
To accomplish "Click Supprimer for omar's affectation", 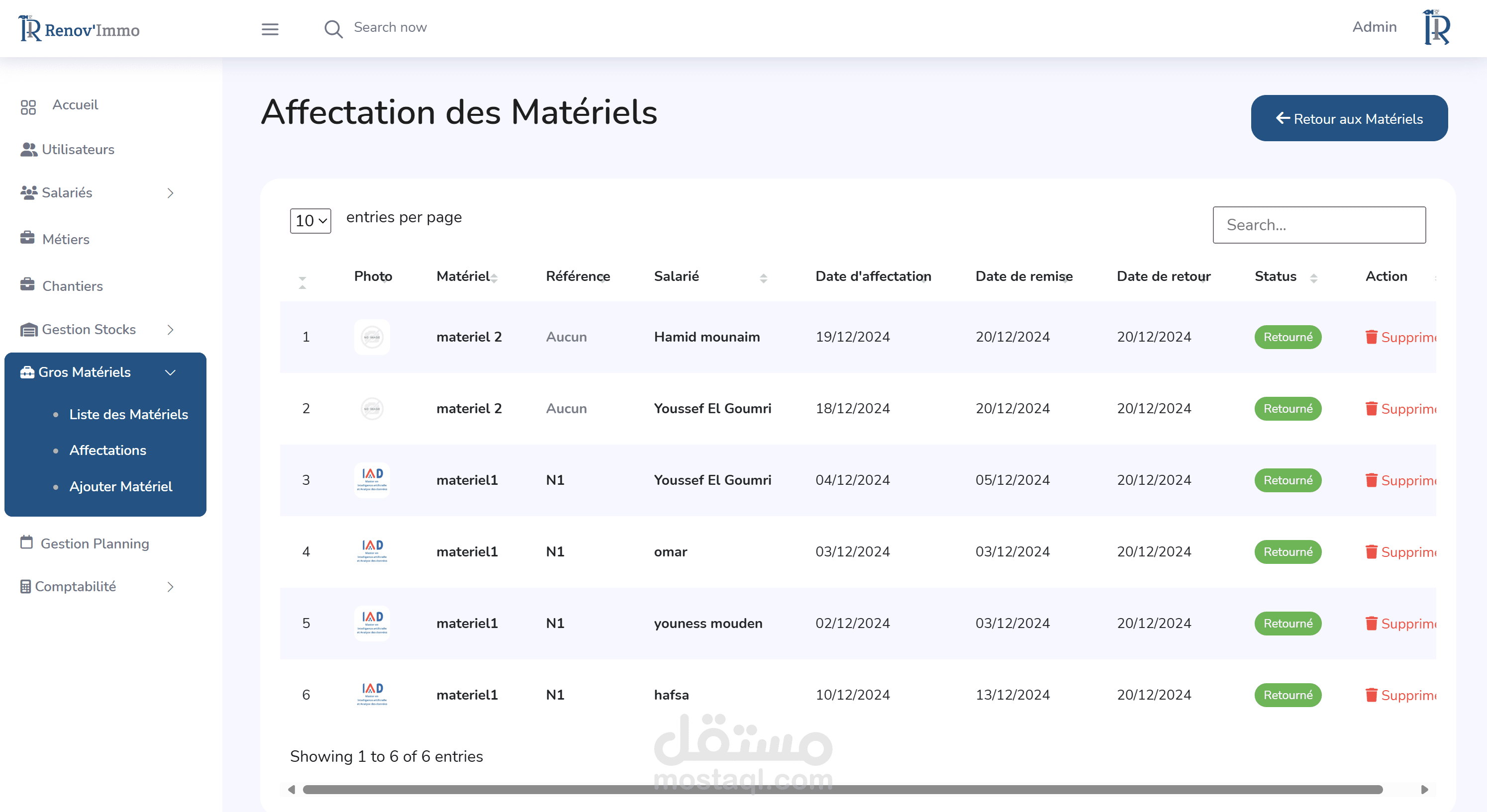I will pos(1407,552).
